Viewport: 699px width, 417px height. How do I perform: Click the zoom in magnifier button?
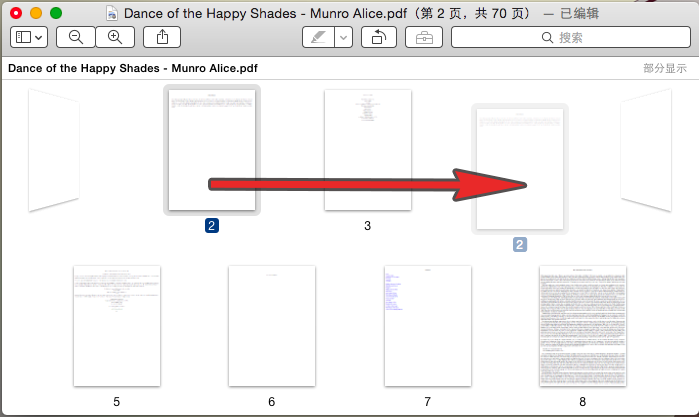pos(114,37)
